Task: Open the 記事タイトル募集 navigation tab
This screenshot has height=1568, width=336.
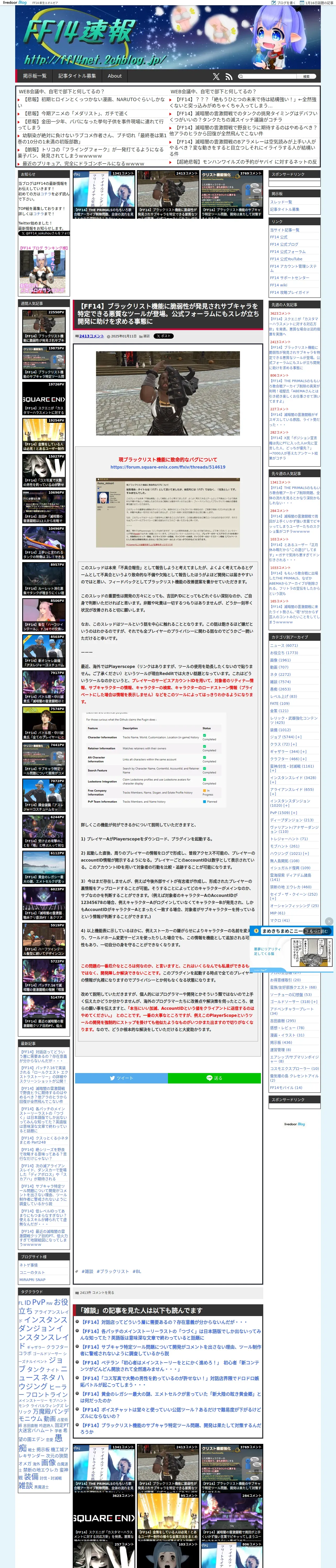Action: tap(77, 76)
